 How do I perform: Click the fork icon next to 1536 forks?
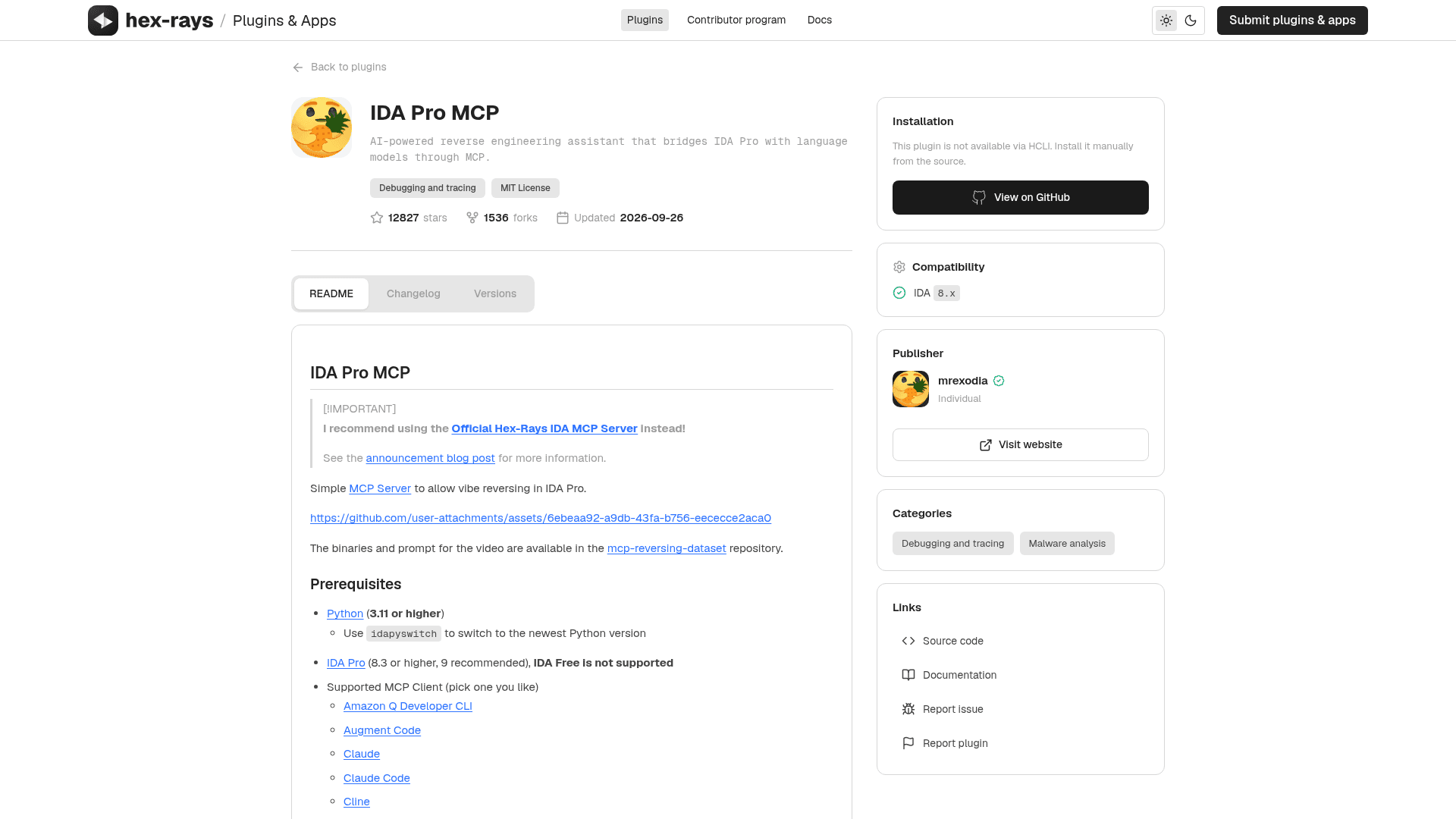pyautogui.click(x=472, y=218)
